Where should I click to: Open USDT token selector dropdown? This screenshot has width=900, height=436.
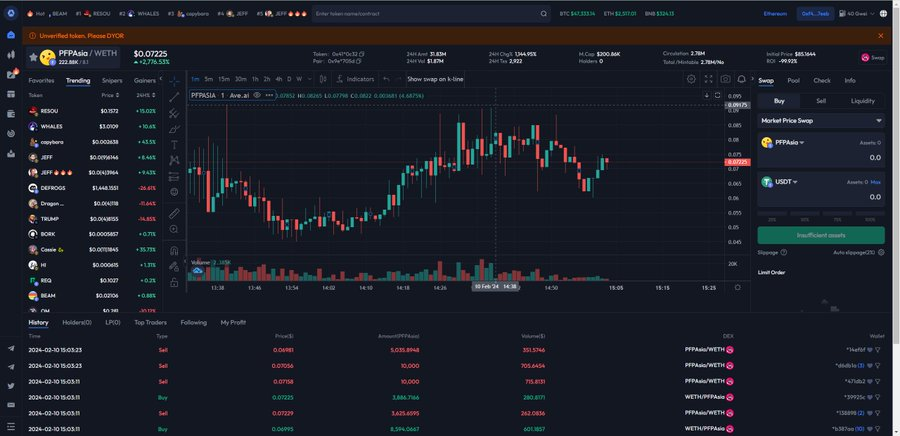pos(779,182)
